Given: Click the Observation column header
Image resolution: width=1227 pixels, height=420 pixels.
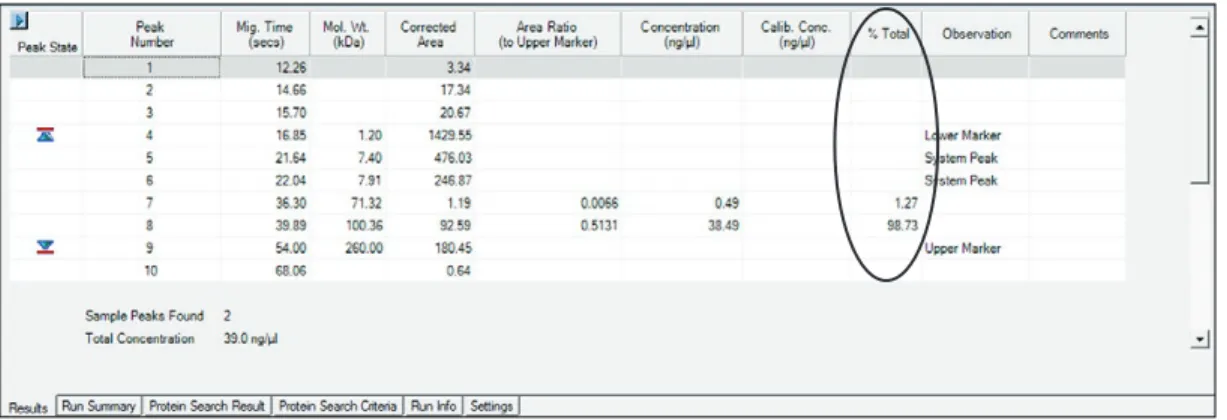Looking at the screenshot, I should (975, 35).
